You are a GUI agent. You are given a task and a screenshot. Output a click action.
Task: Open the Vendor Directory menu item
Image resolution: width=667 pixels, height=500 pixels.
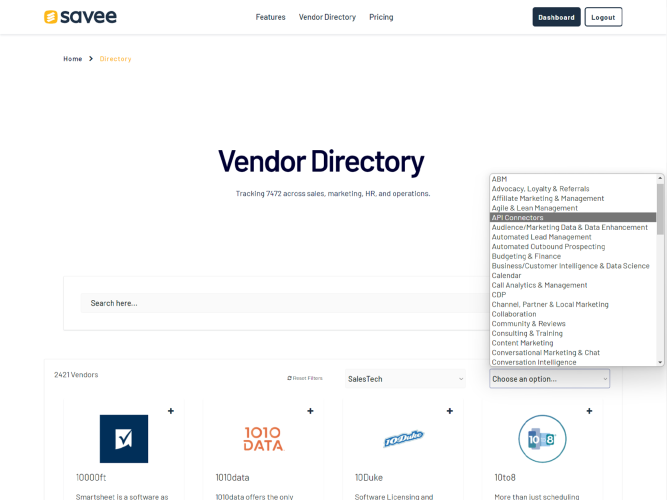pos(327,17)
